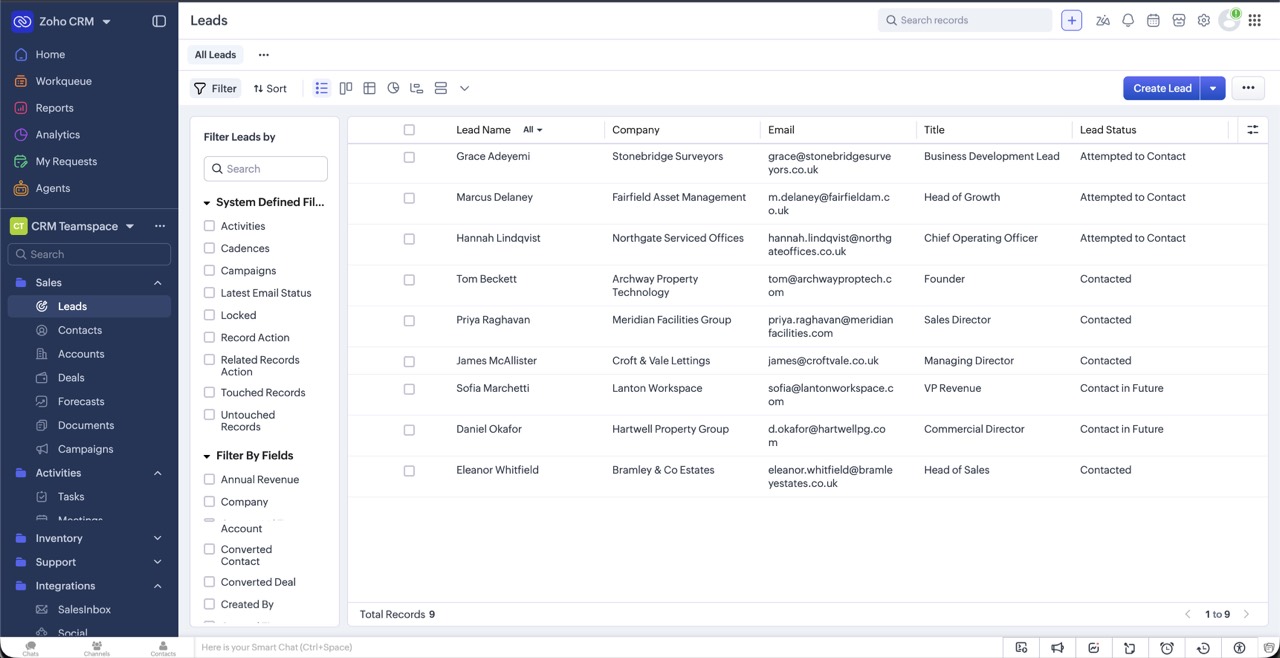1280x658 pixels.
Task: Click the megaphone announcements icon
Action: click(x=1057, y=648)
